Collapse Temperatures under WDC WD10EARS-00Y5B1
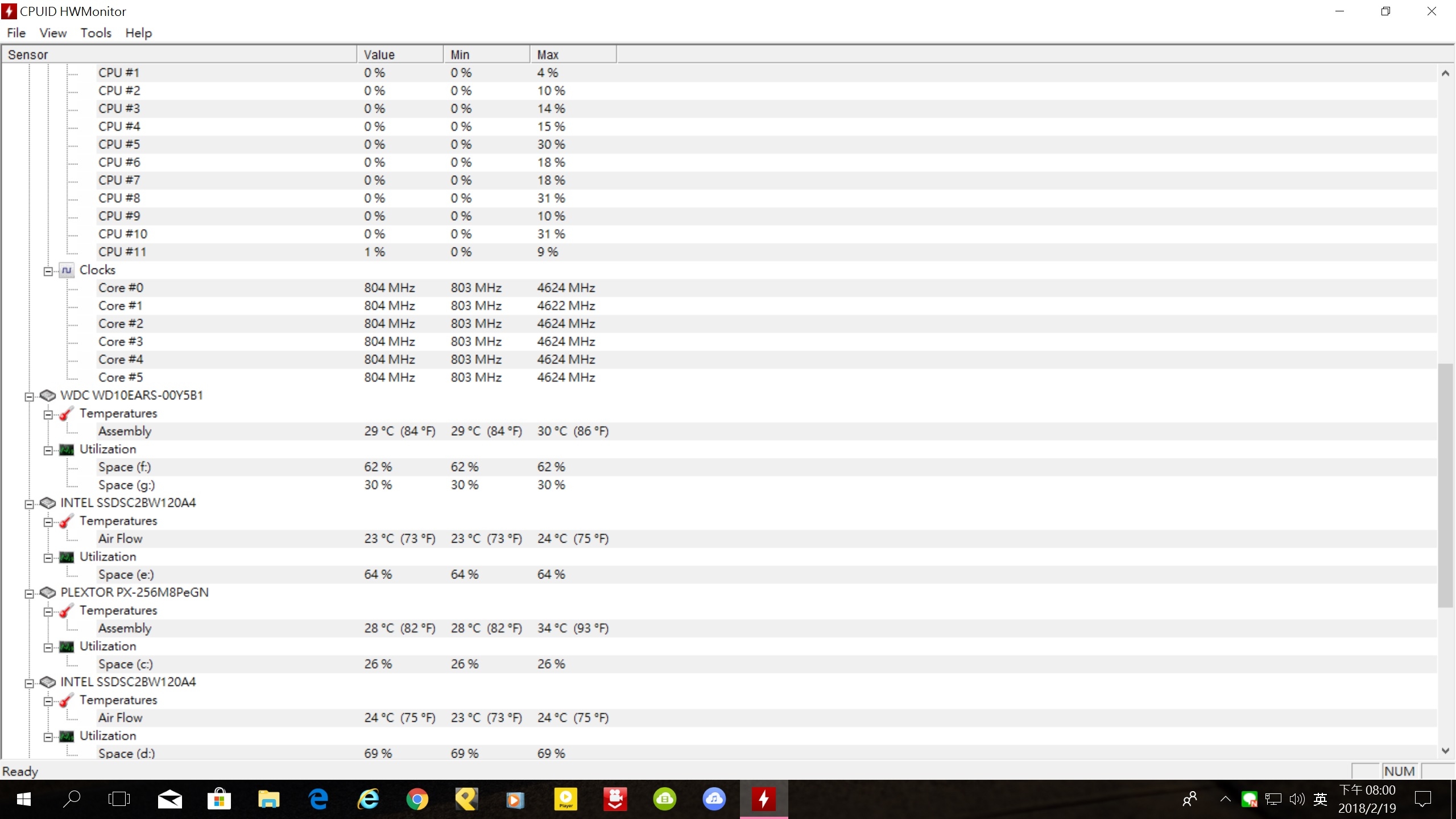1456x819 pixels. pyautogui.click(x=48, y=414)
